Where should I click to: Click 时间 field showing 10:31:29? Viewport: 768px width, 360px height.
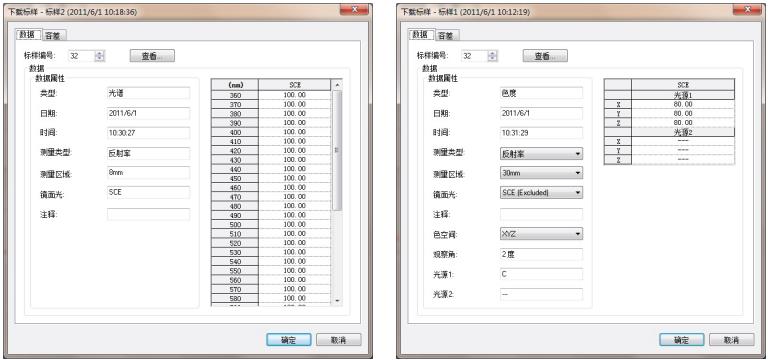click(x=541, y=133)
